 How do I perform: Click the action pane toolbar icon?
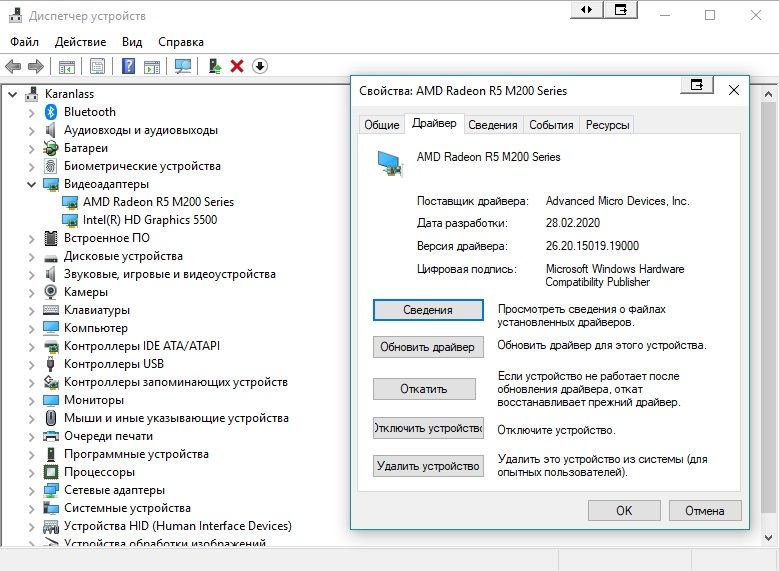click(152, 66)
